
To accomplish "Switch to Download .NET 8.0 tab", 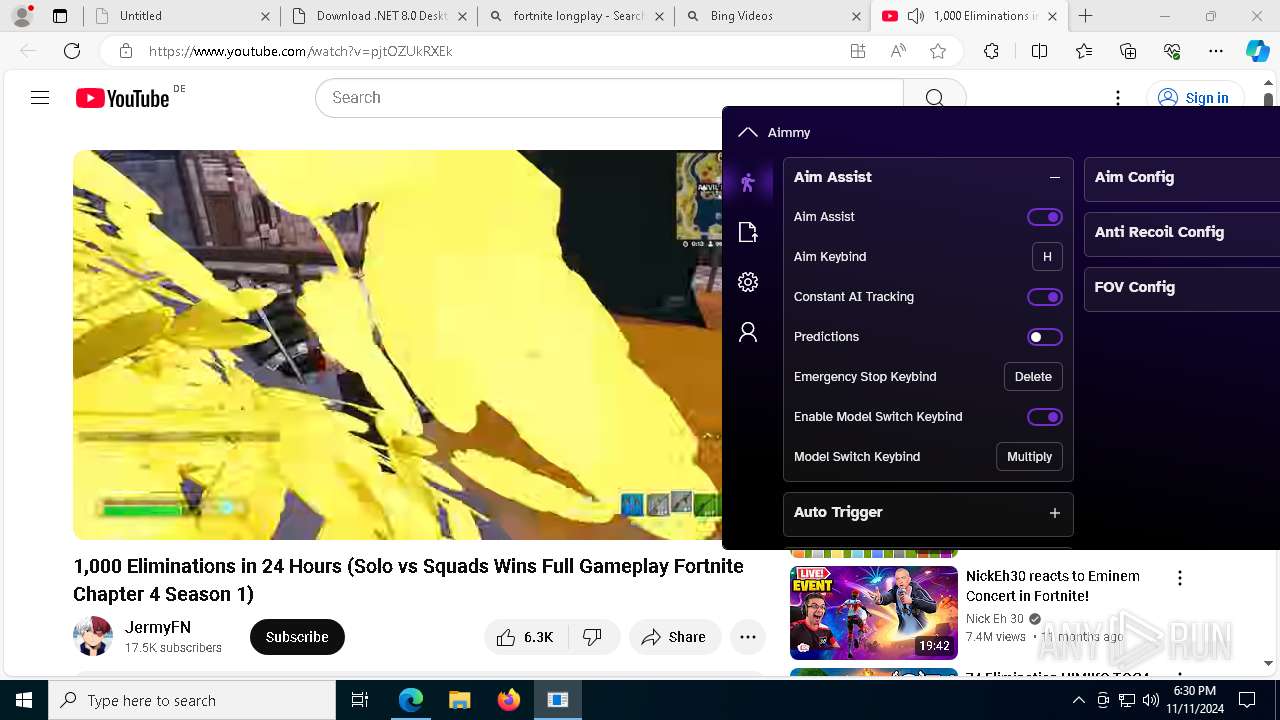I will [379, 16].
